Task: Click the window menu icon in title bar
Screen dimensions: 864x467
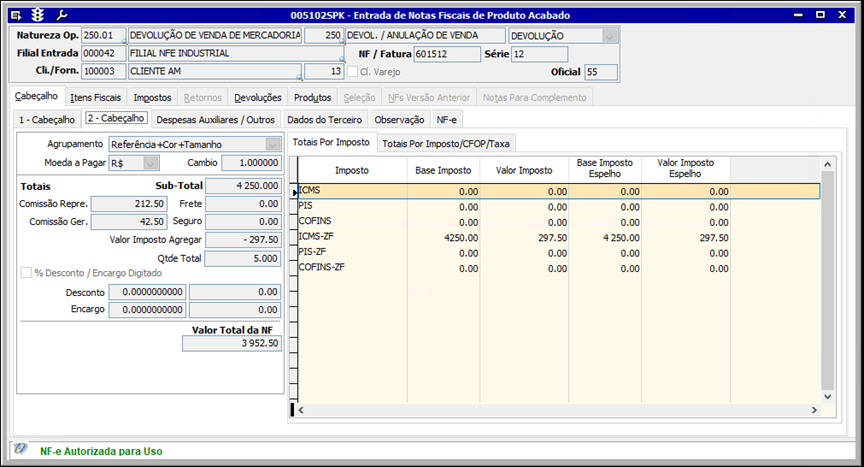Action: (x=15, y=15)
